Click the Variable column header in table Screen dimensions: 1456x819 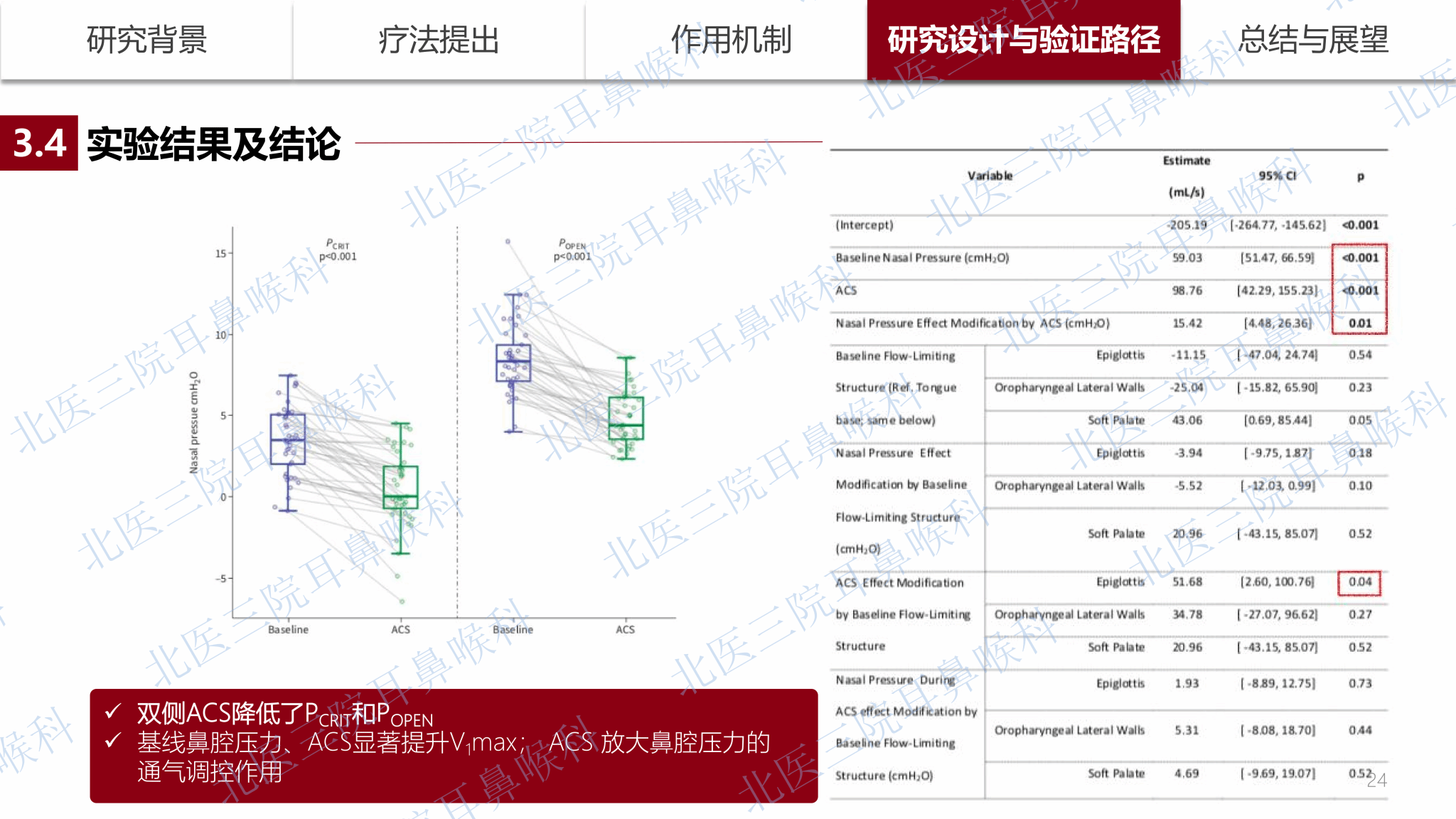pyautogui.click(x=990, y=176)
